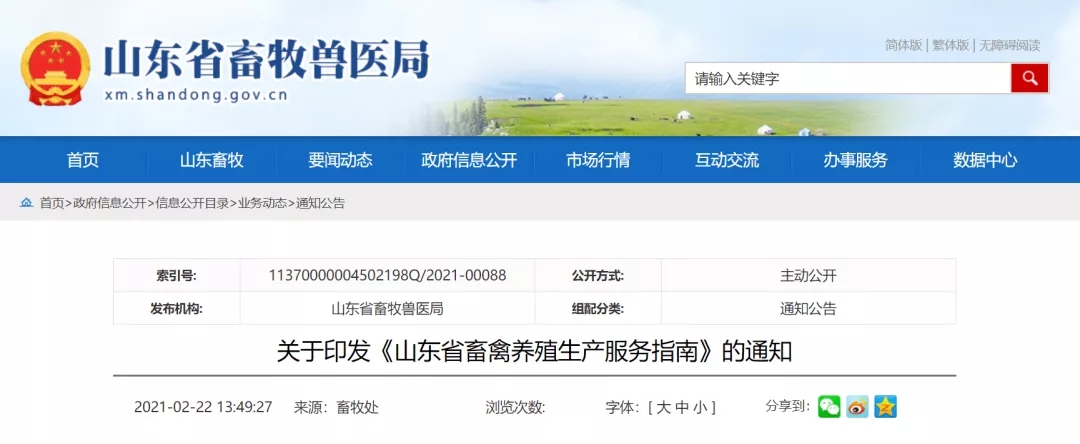
Task: Open the 互动交流 navigation tab
Action: 727,160
